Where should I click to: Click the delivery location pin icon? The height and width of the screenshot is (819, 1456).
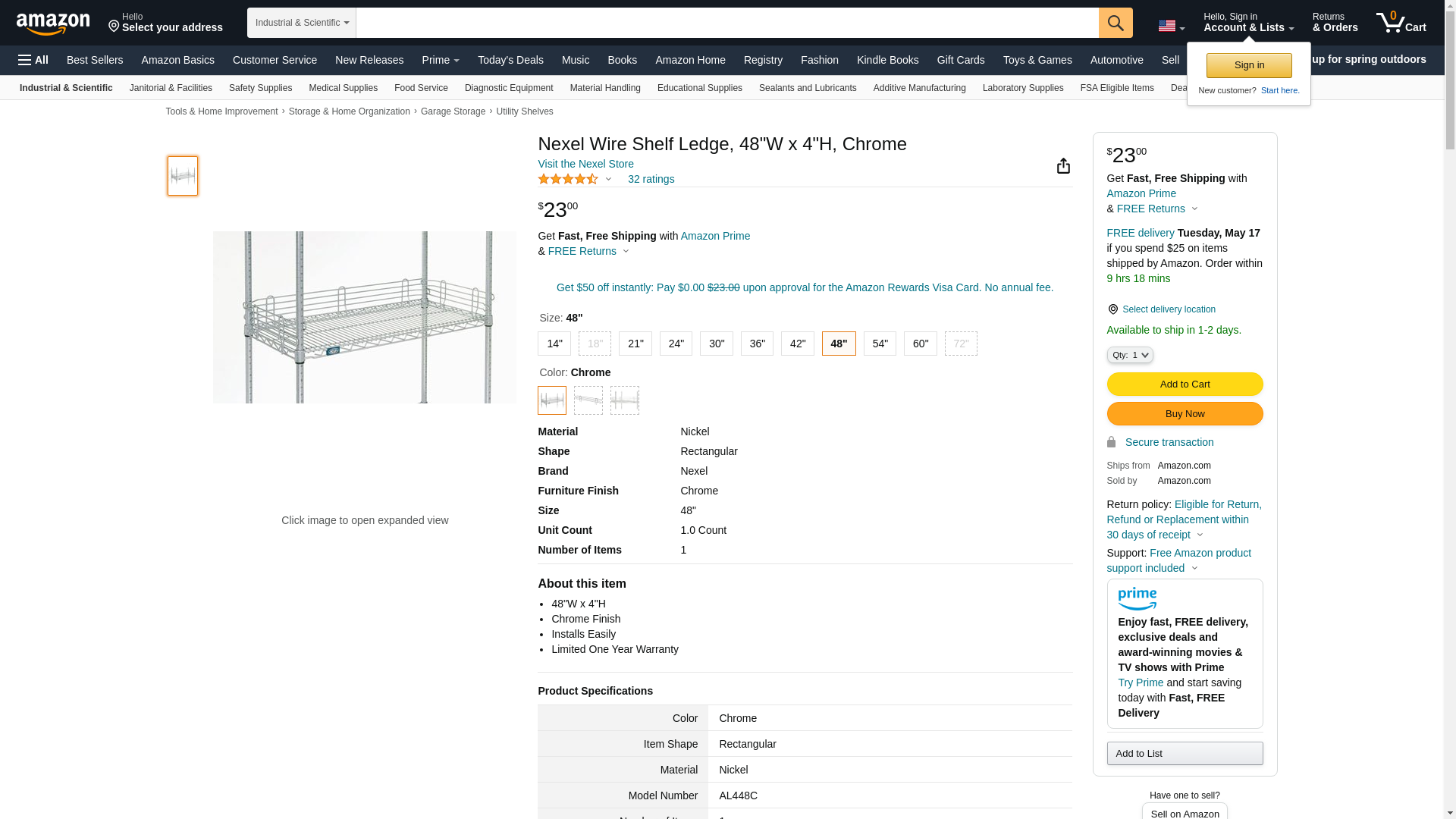[x=1112, y=309]
